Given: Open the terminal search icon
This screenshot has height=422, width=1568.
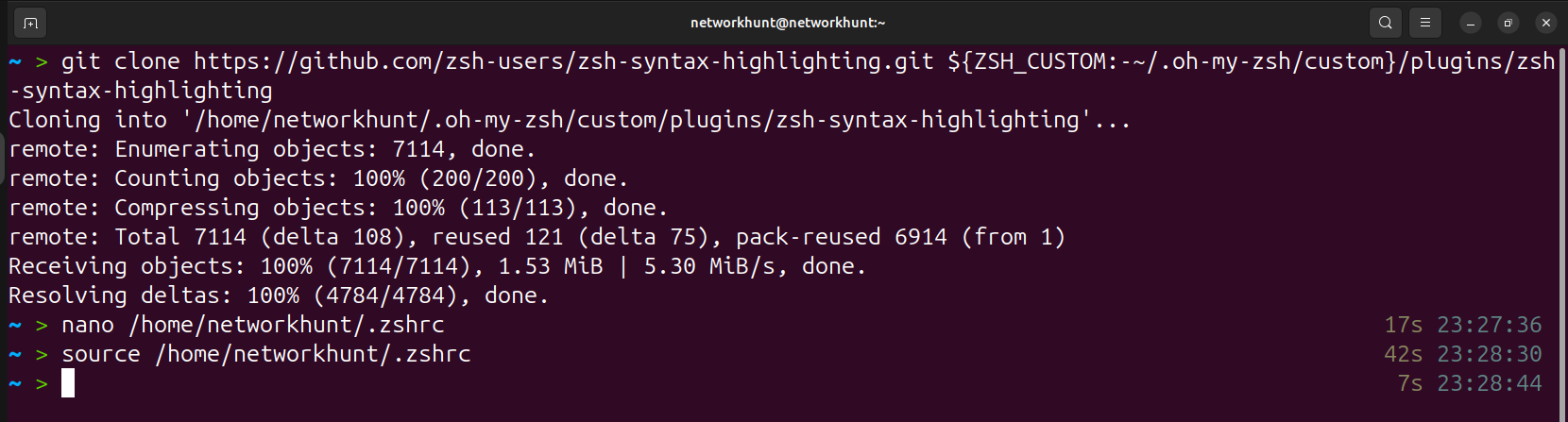Looking at the screenshot, I should [x=1385, y=23].
